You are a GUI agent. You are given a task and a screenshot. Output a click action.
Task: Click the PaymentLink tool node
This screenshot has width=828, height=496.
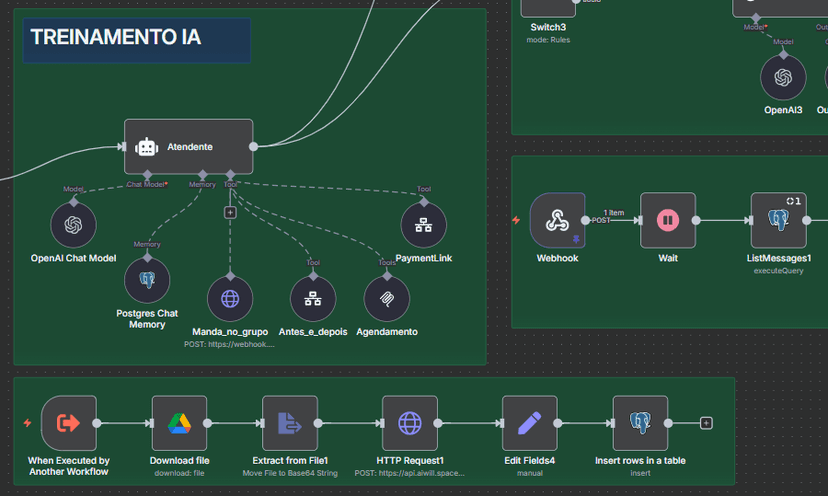pyautogui.click(x=423, y=225)
